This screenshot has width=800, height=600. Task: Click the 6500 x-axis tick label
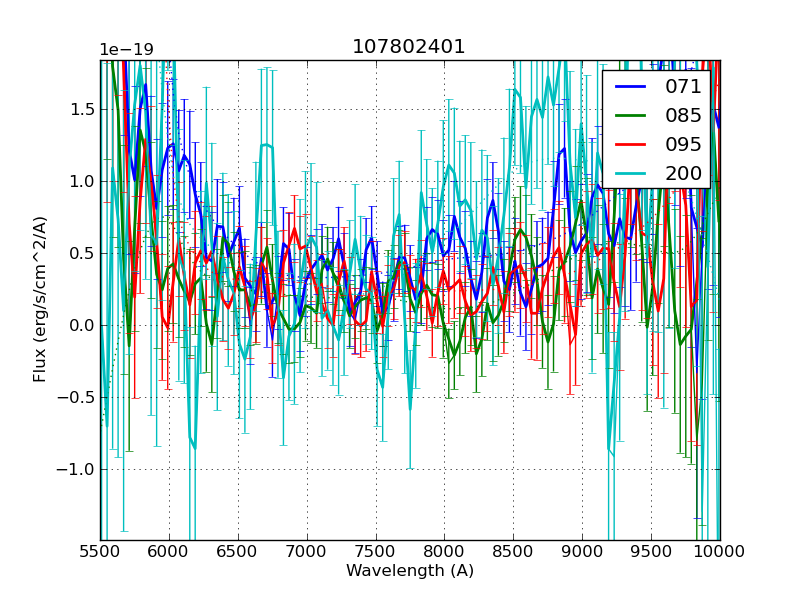coord(238,551)
